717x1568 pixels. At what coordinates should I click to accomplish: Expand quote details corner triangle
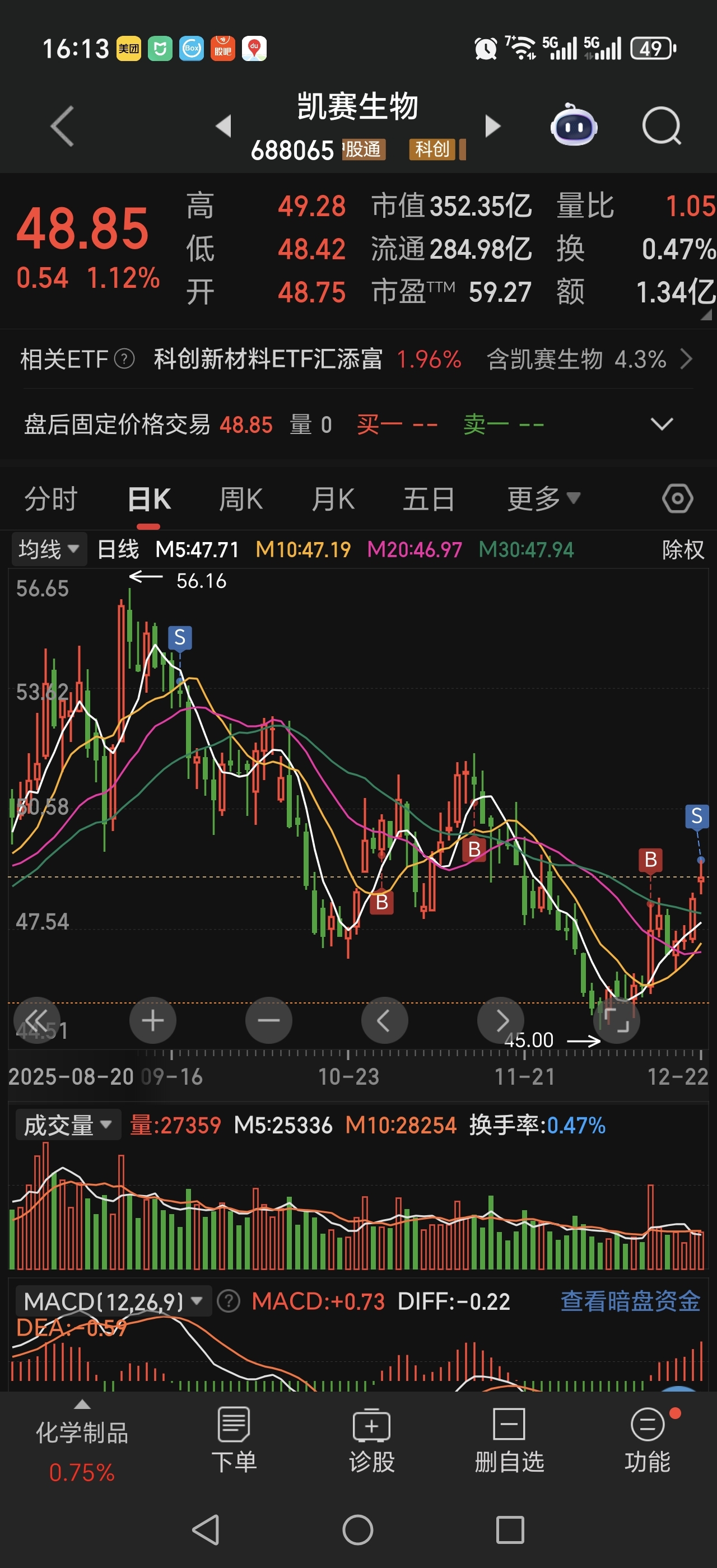click(706, 315)
